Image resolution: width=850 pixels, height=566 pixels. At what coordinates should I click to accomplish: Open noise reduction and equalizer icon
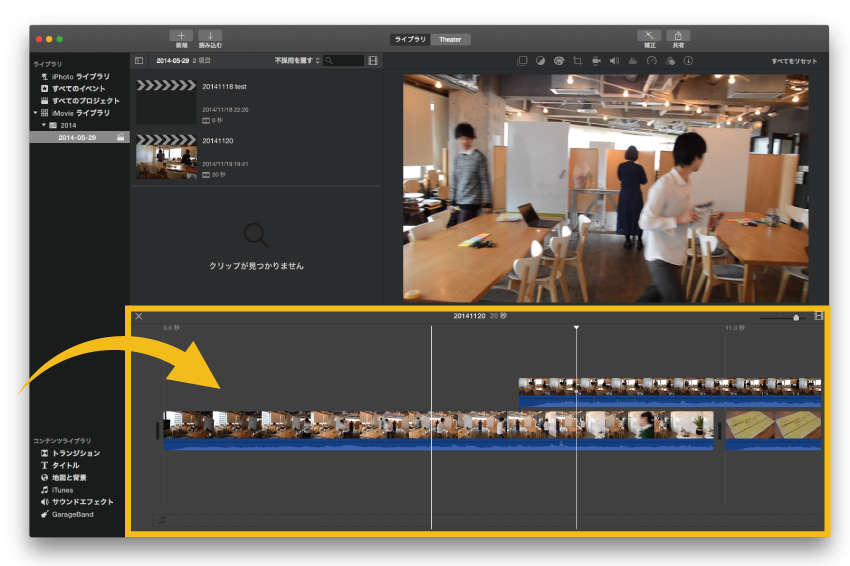[633, 61]
